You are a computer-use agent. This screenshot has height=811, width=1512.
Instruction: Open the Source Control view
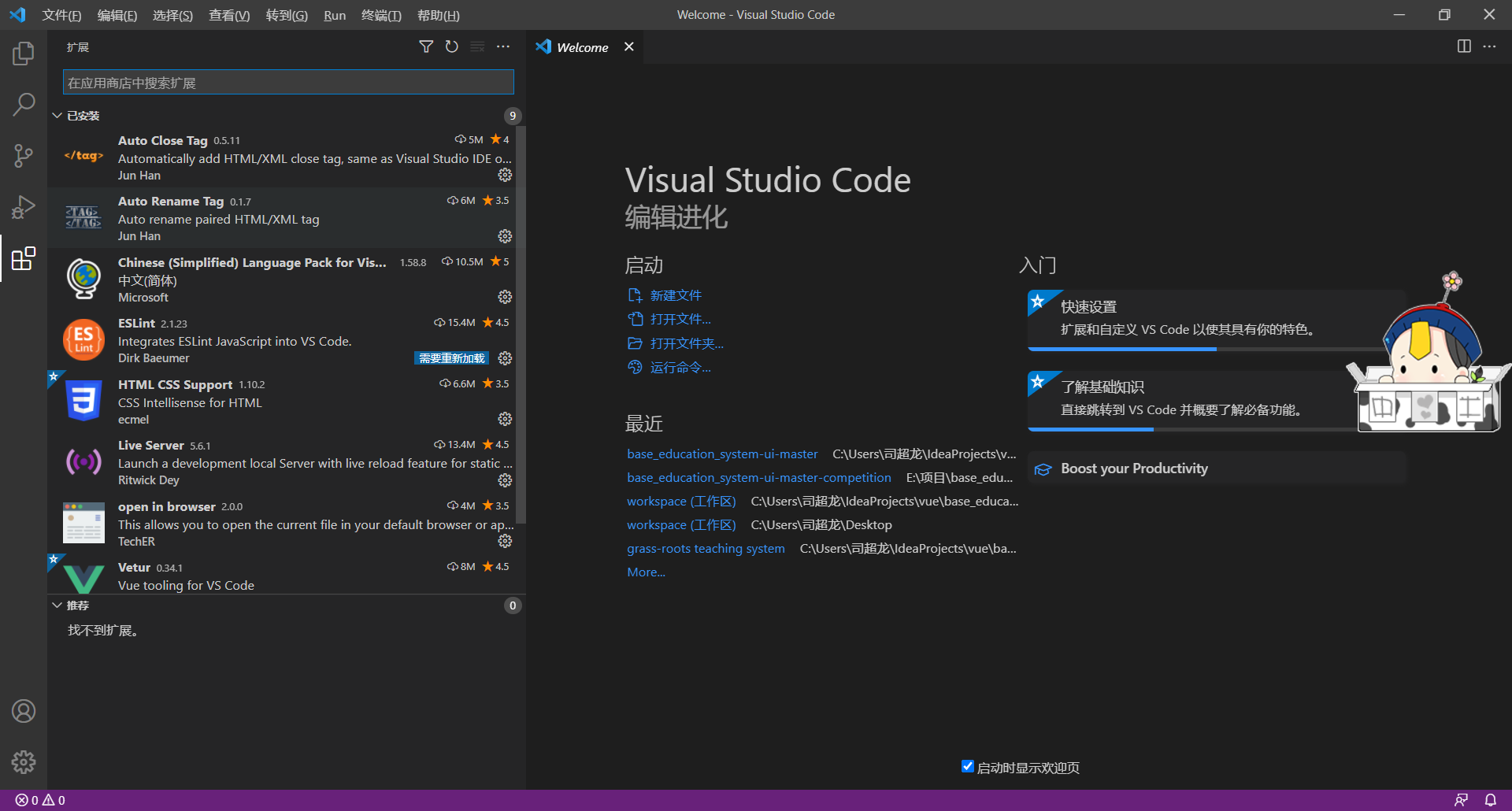24,156
